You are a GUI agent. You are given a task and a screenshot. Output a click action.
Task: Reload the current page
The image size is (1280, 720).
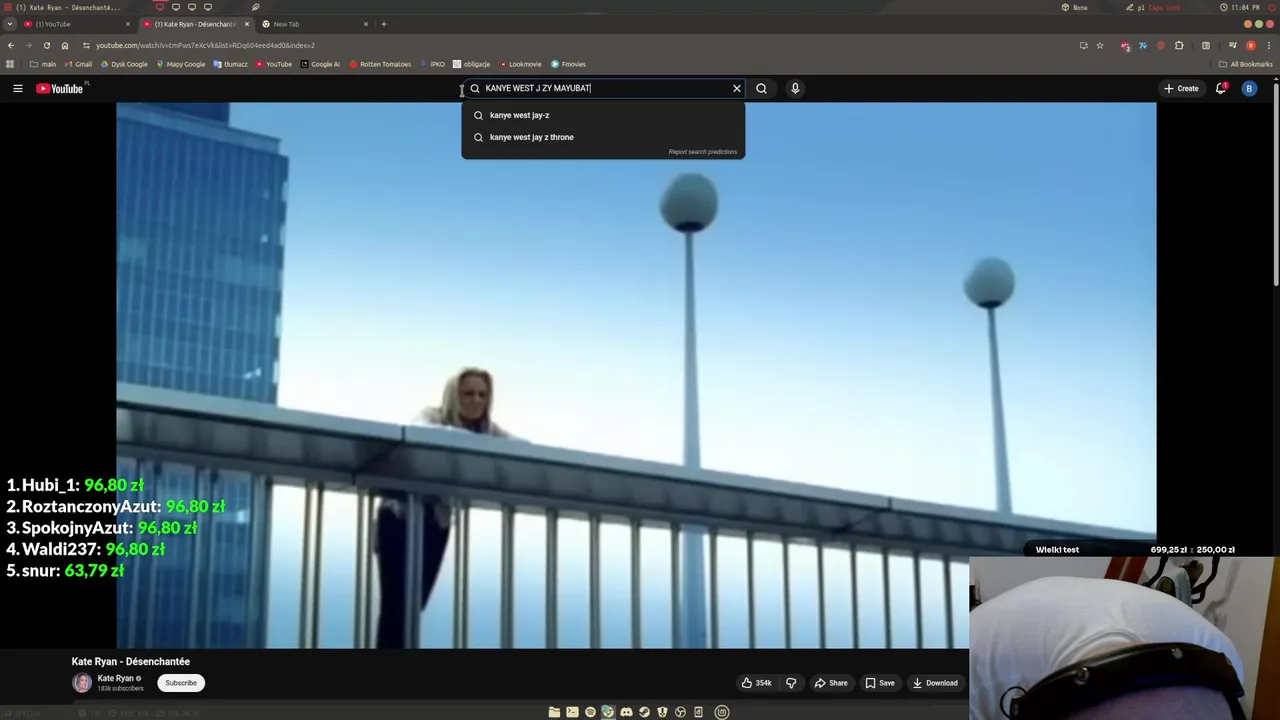coord(46,45)
